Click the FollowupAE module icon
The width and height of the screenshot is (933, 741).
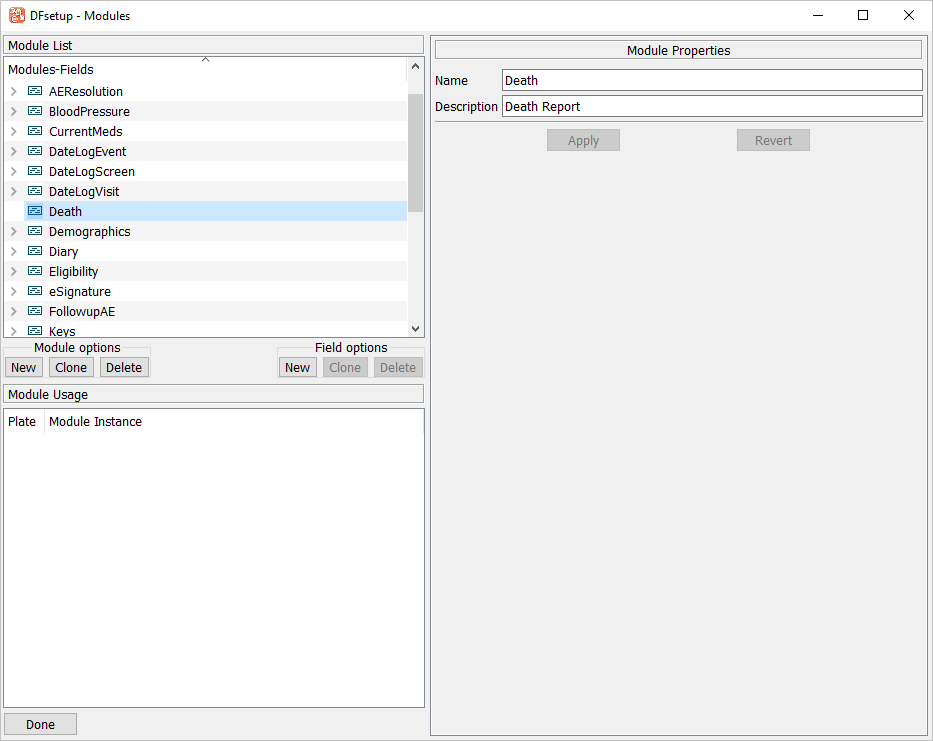35,311
